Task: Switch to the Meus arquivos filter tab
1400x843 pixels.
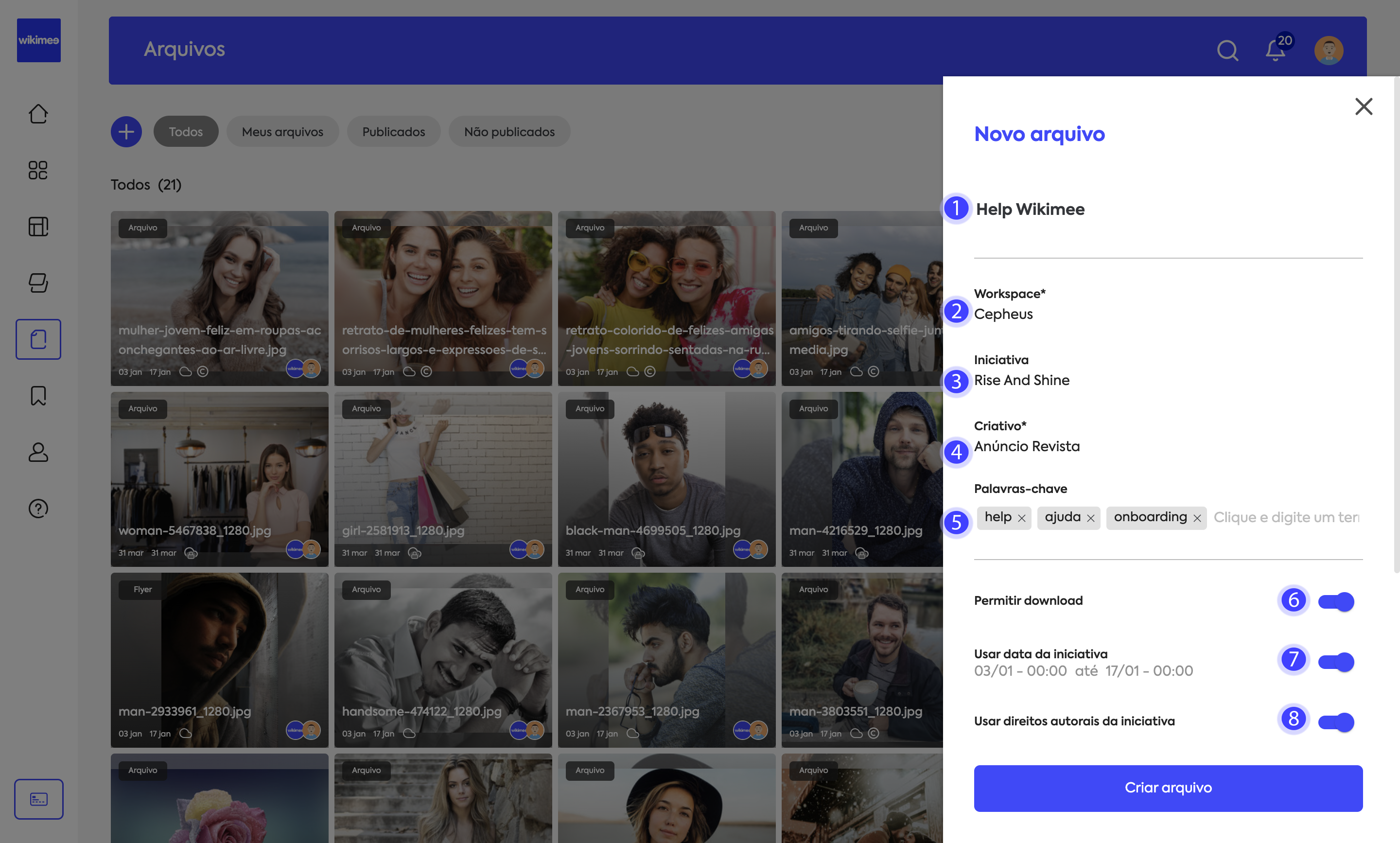Action: click(x=282, y=132)
